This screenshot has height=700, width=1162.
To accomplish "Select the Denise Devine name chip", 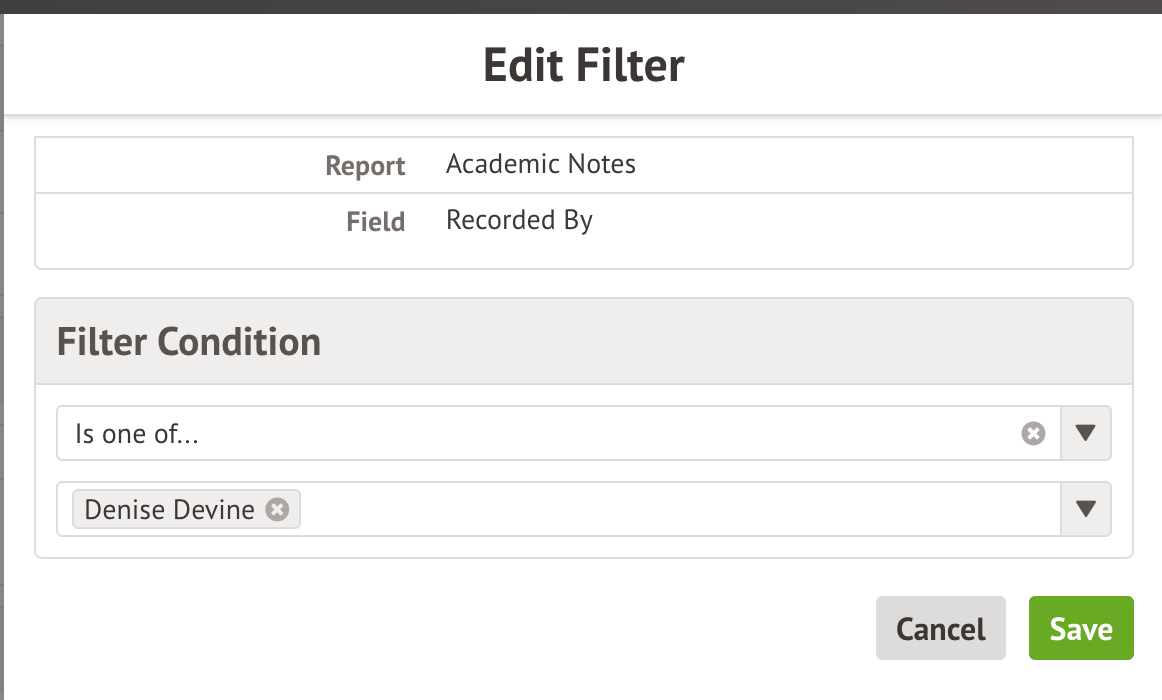I will tap(169, 510).
